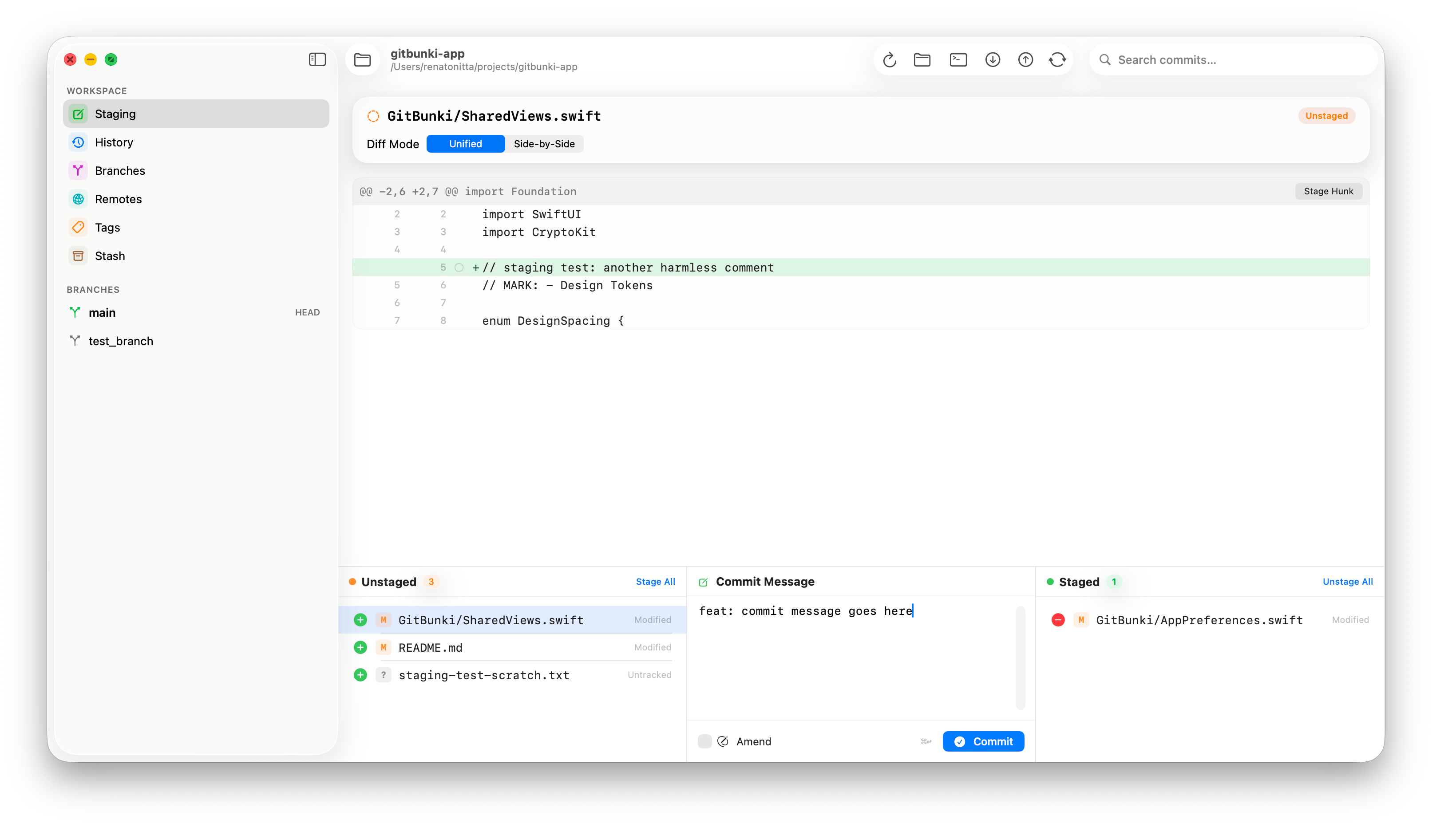
Task: Click the 'import CryptoKit' code line
Action: 861,232
